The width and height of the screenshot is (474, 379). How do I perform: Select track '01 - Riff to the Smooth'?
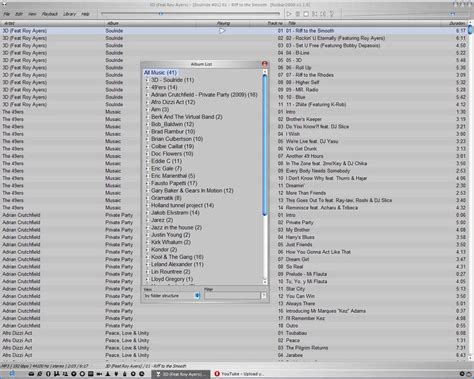[x=310, y=31]
